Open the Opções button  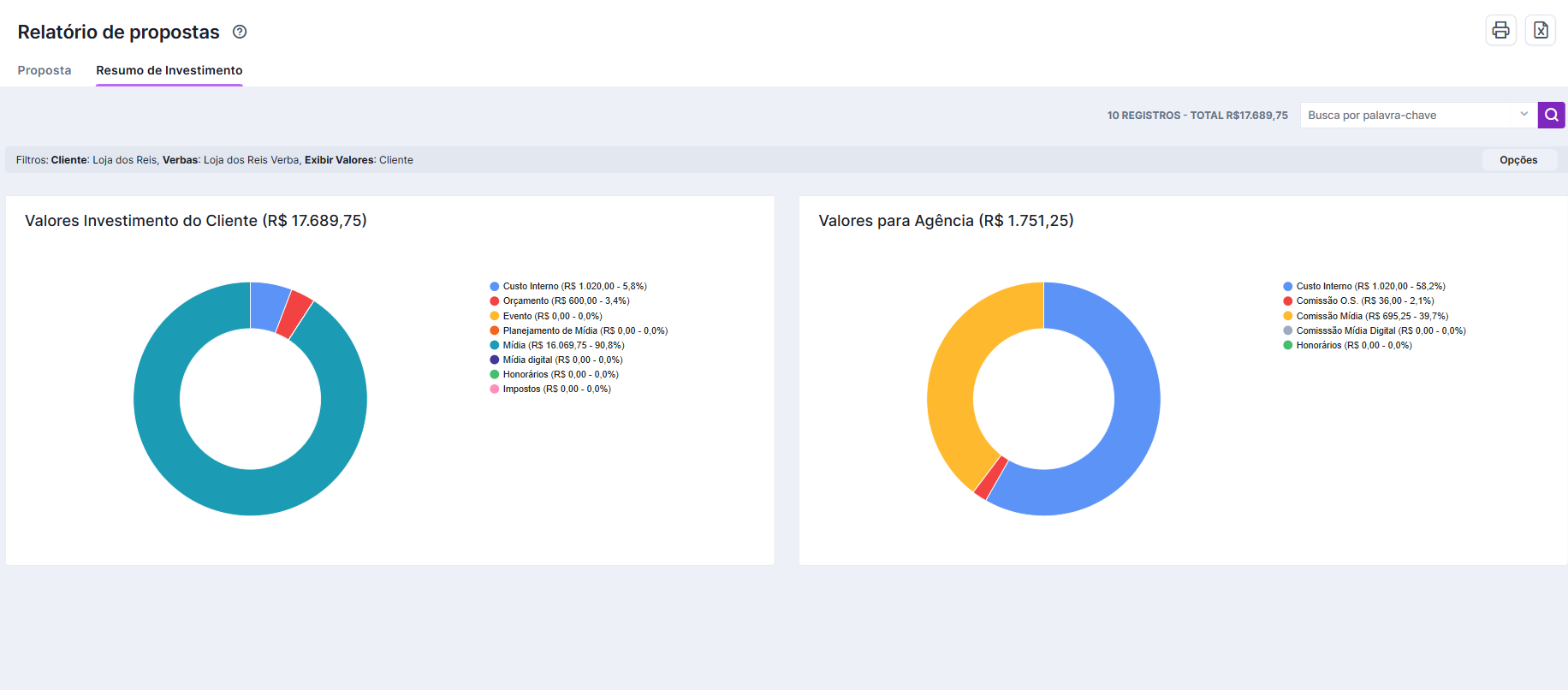click(x=1518, y=160)
